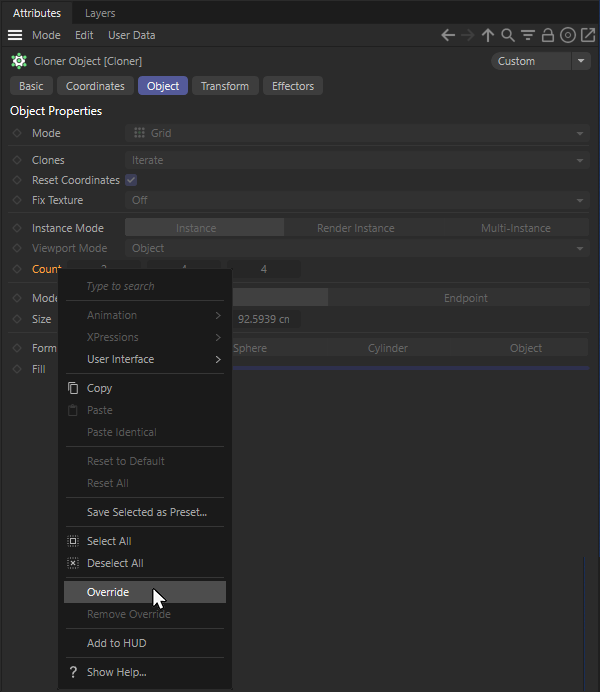This screenshot has height=692, width=600.
Task: Click the circular target mode icon
Action: [568, 35]
